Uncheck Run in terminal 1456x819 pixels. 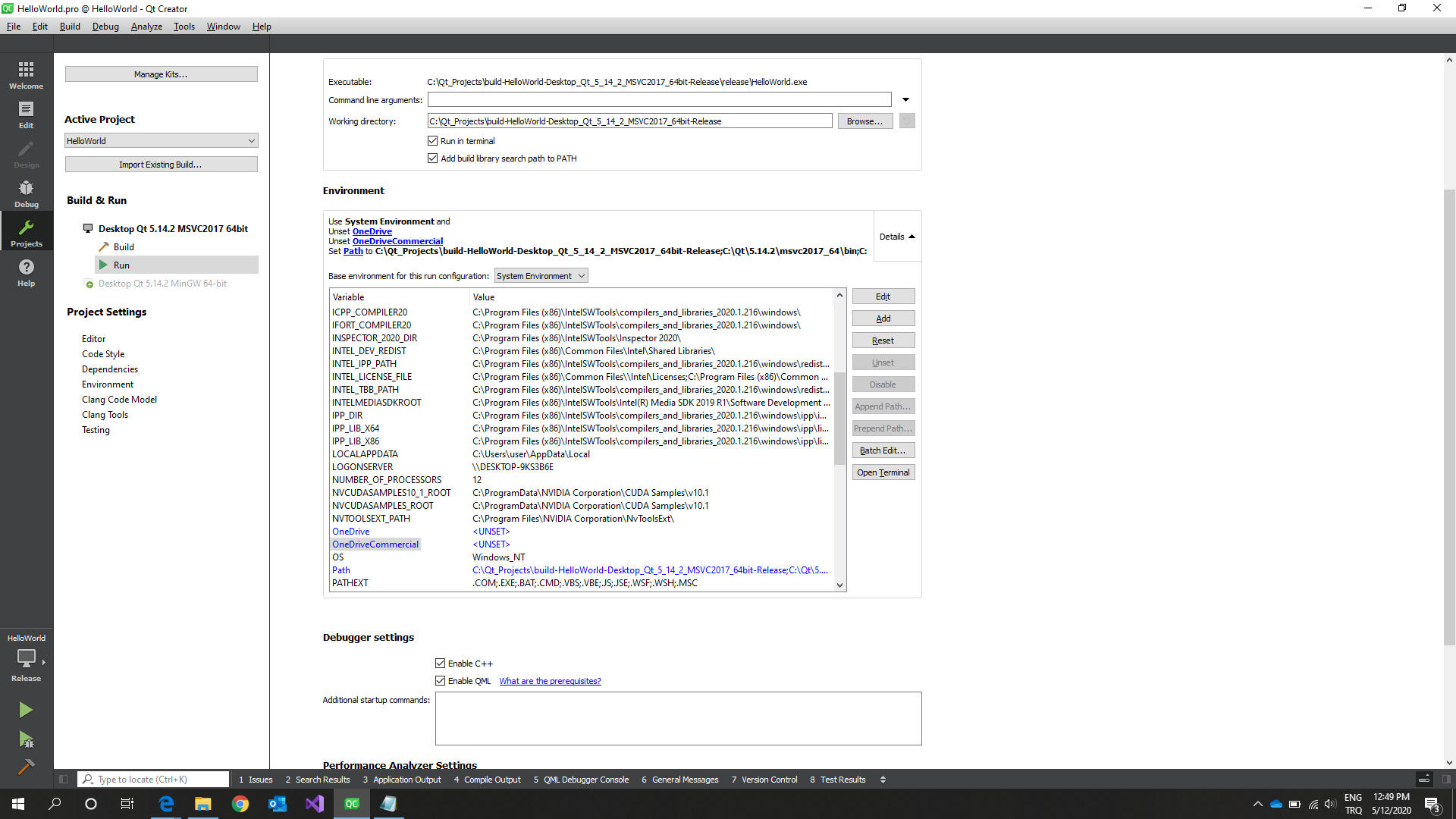pyautogui.click(x=433, y=141)
